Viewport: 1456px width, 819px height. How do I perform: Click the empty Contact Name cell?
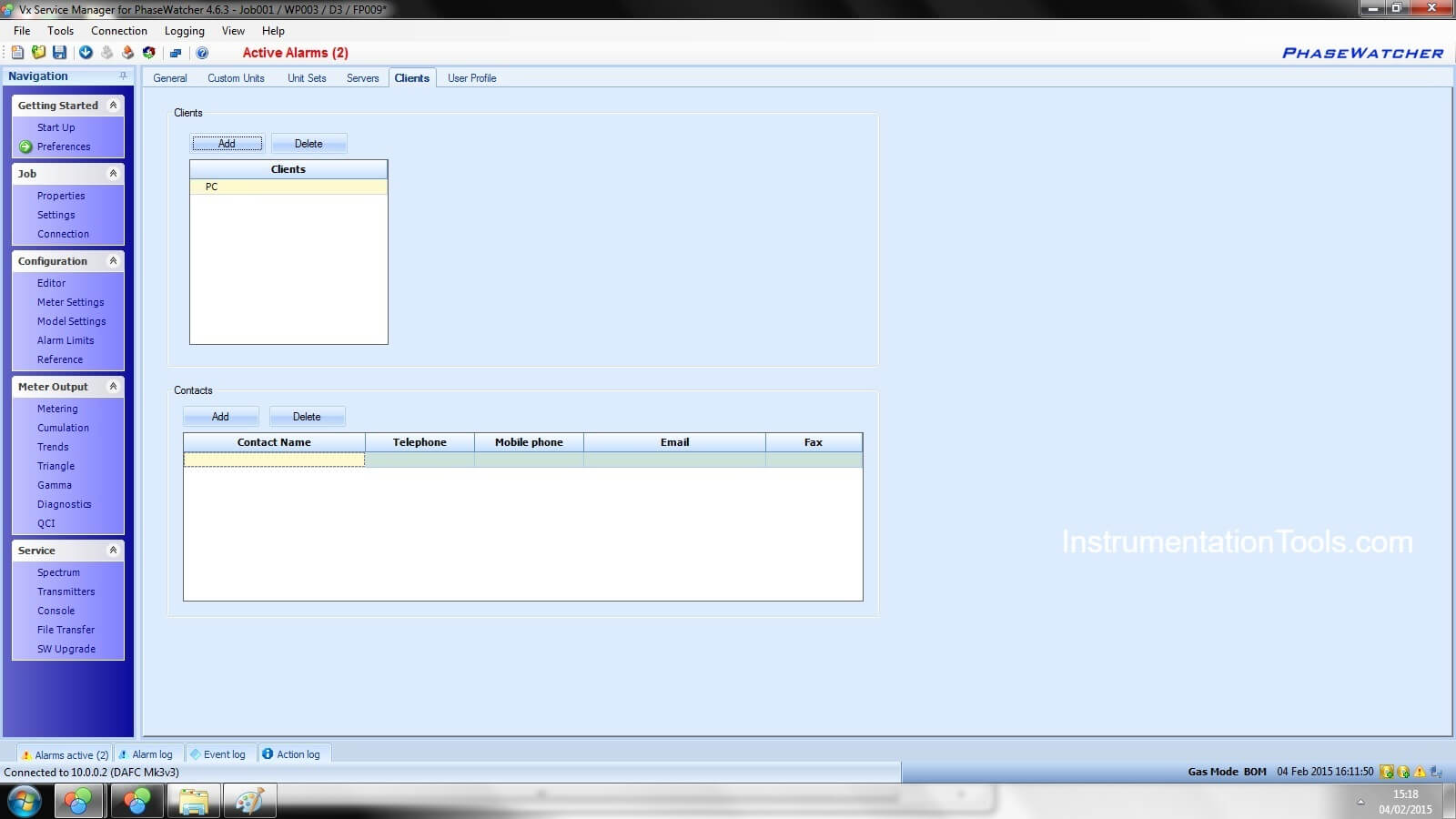point(274,460)
